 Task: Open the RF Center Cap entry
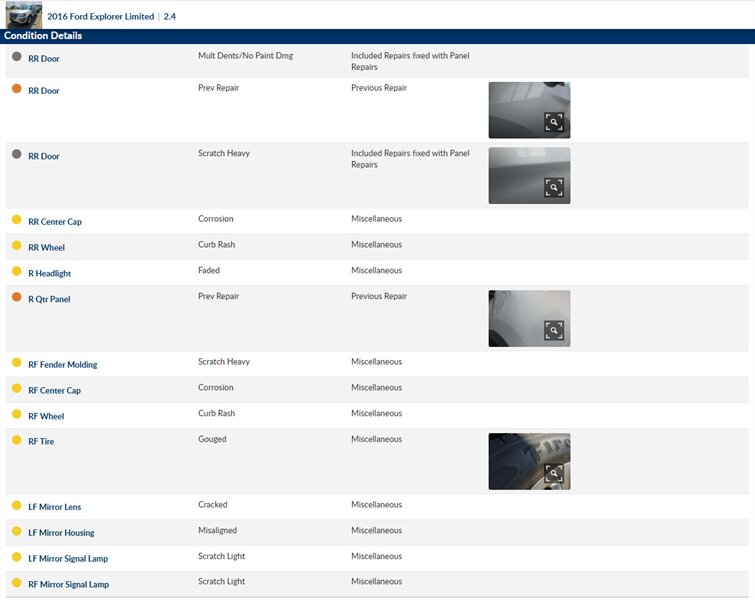[x=54, y=391]
